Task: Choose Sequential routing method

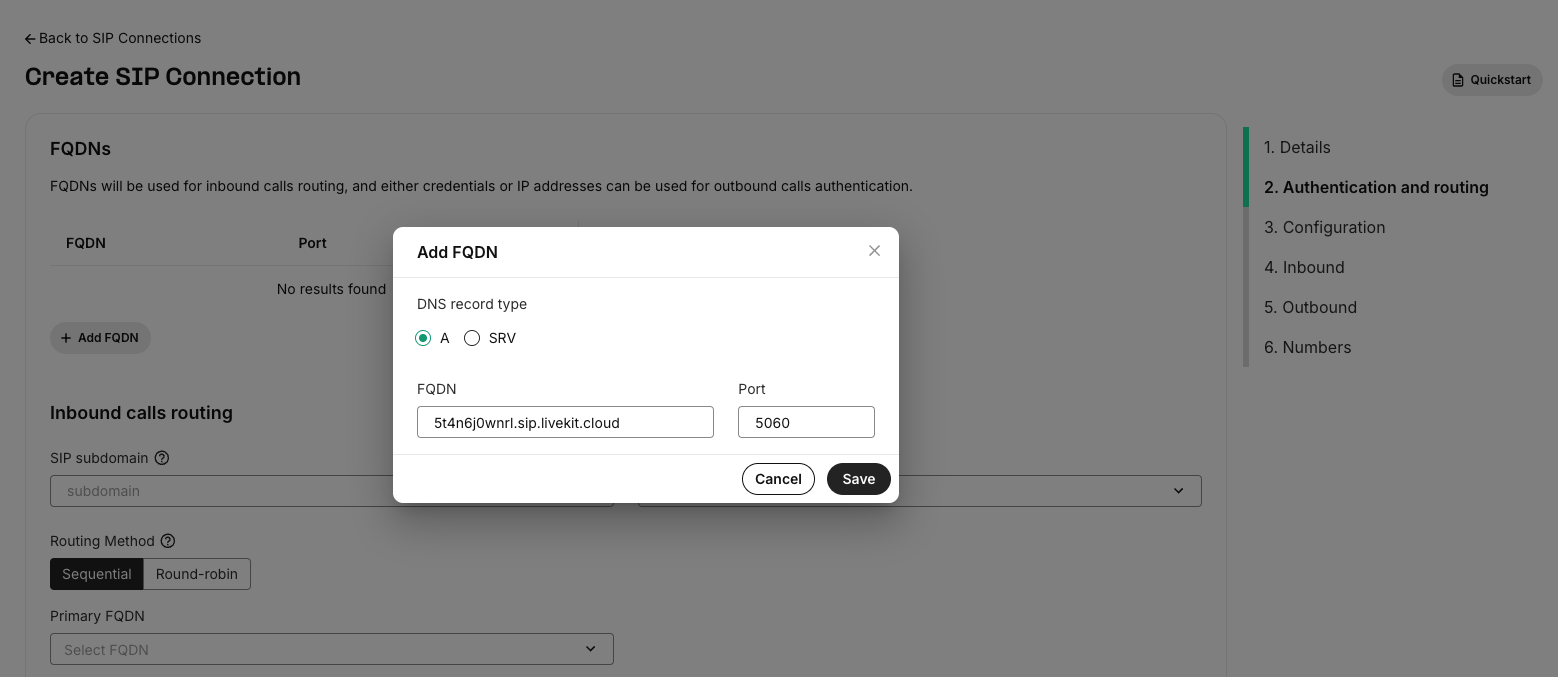Action: pos(96,574)
